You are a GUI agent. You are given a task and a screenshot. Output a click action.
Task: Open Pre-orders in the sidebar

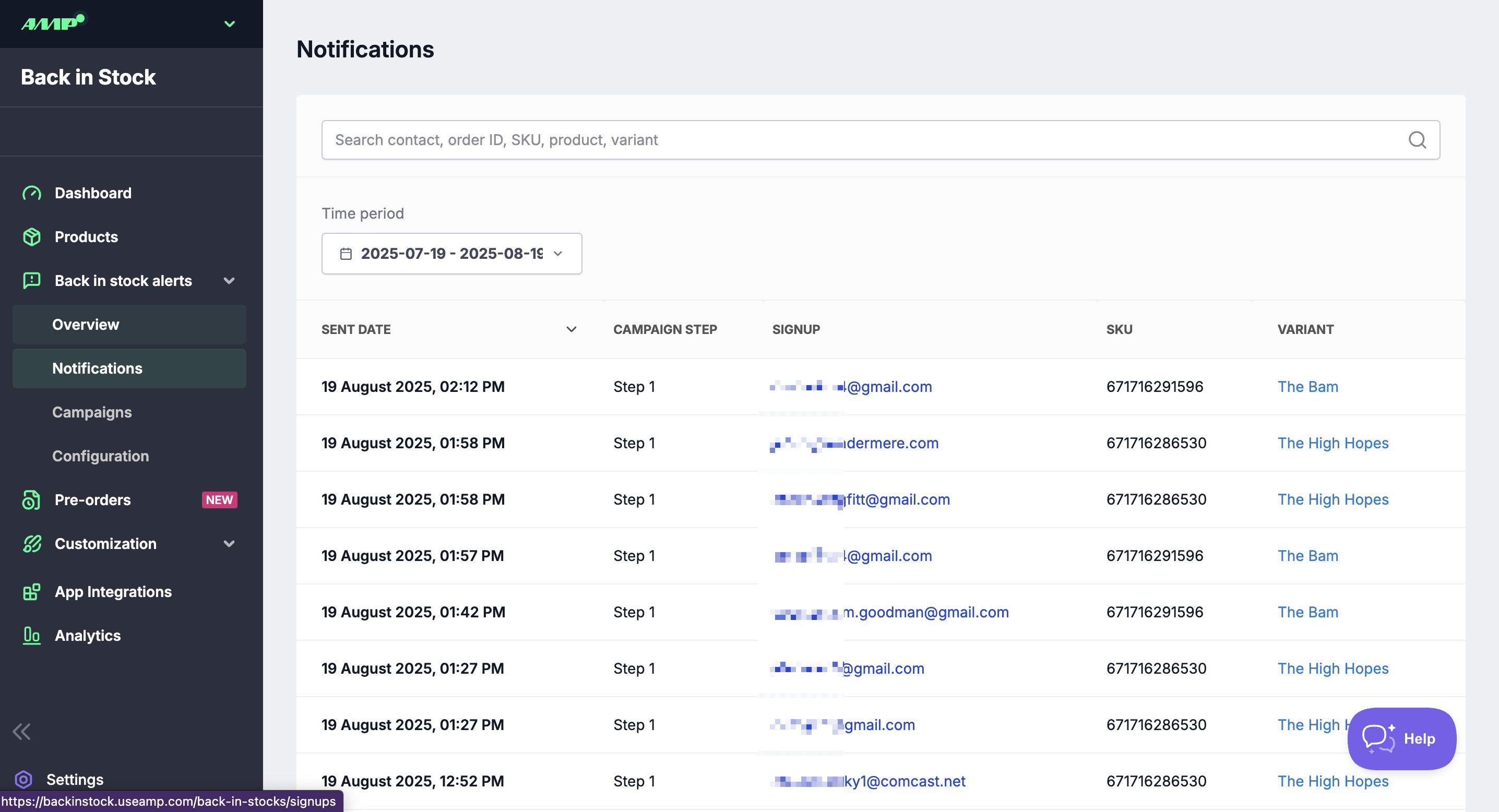pyautogui.click(x=92, y=499)
